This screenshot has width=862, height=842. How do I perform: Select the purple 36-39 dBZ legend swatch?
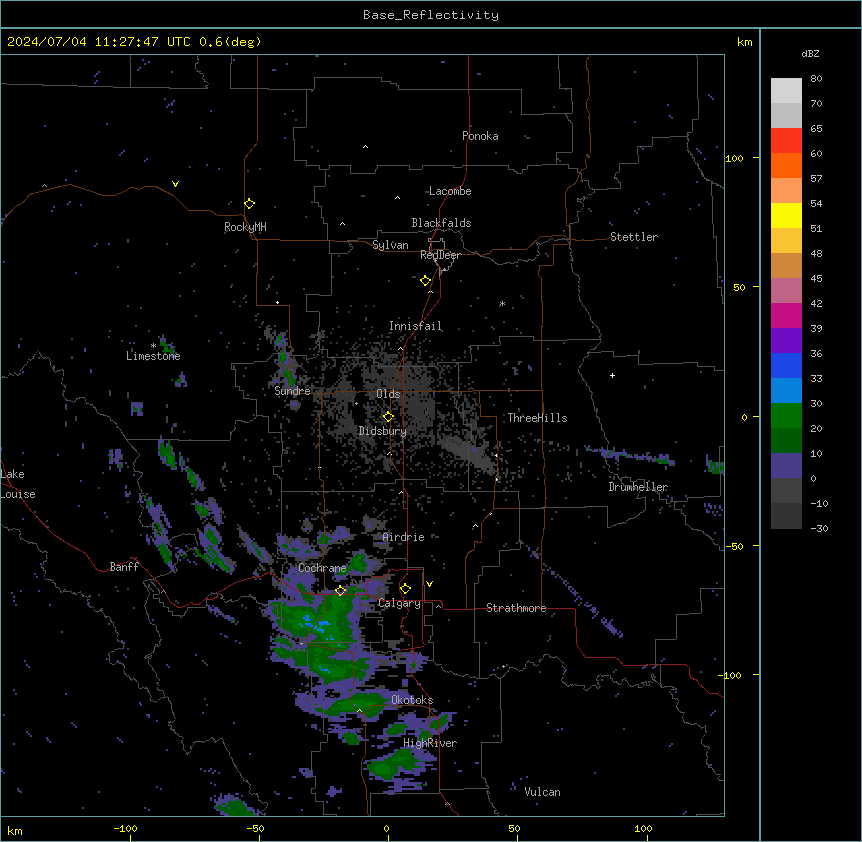[786, 341]
